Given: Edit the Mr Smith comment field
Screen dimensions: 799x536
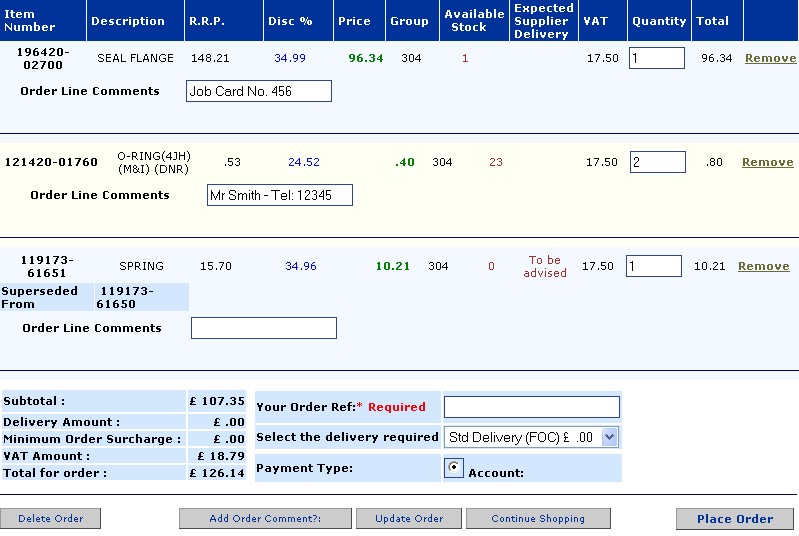Looking at the screenshot, I should (279, 196).
